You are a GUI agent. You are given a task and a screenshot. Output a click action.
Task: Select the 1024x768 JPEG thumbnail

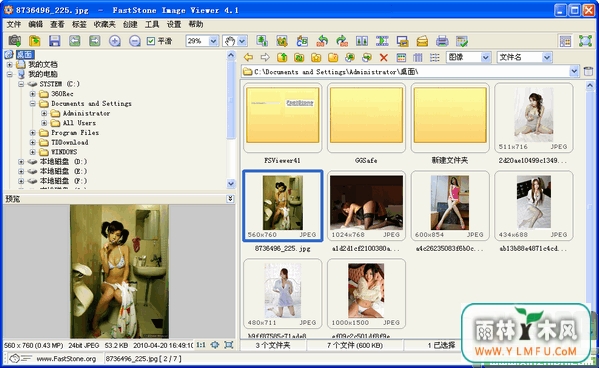click(366, 206)
